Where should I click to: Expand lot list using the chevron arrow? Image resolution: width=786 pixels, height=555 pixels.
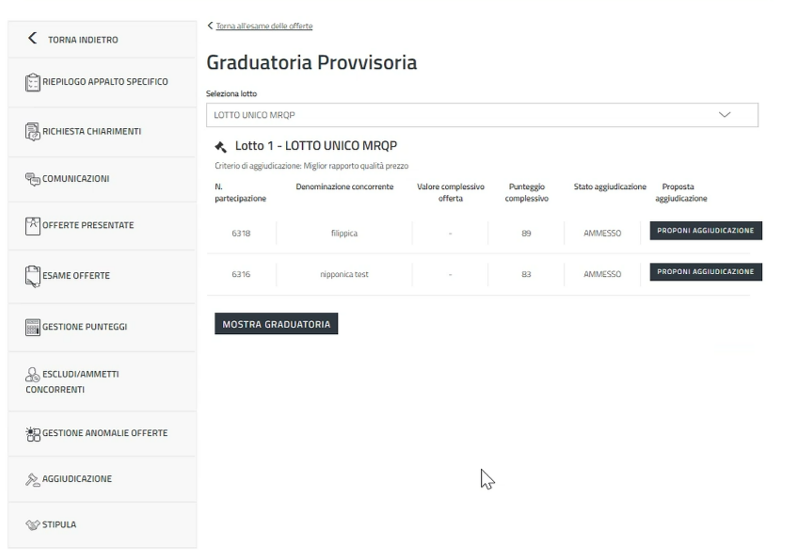pos(725,115)
